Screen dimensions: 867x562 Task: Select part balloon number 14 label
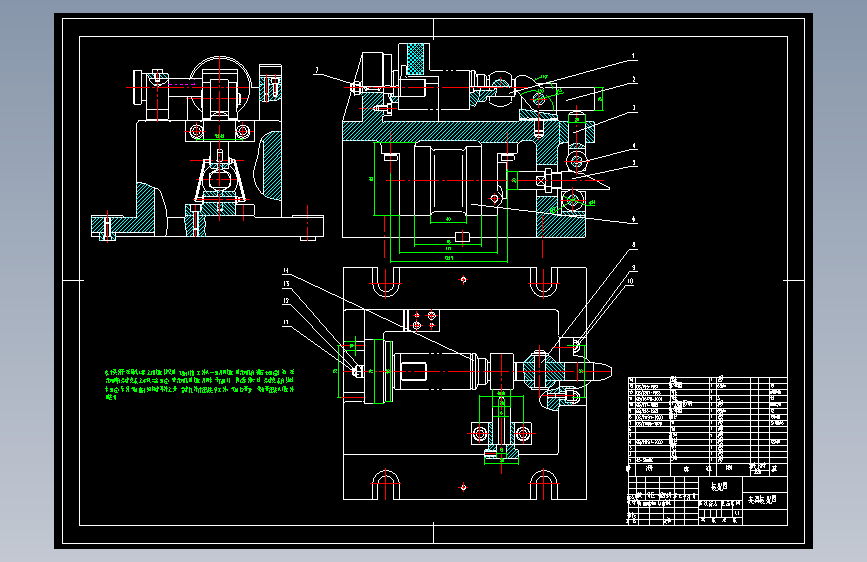coord(286,270)
